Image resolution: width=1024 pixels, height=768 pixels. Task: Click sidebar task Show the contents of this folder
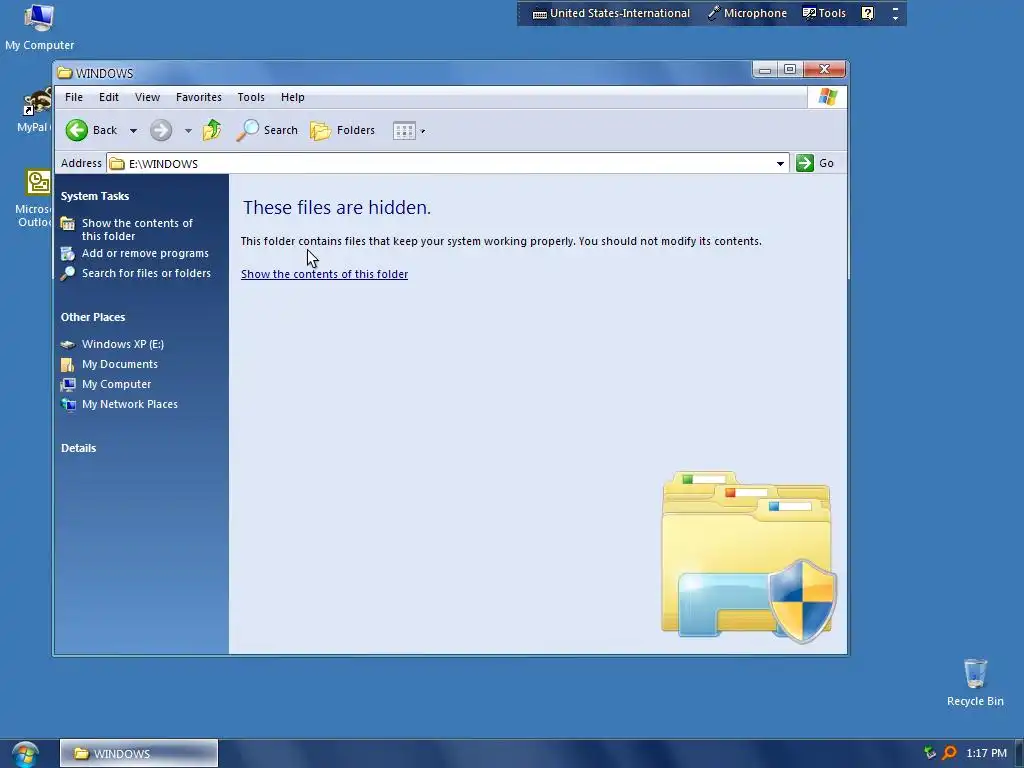[137, 229]
